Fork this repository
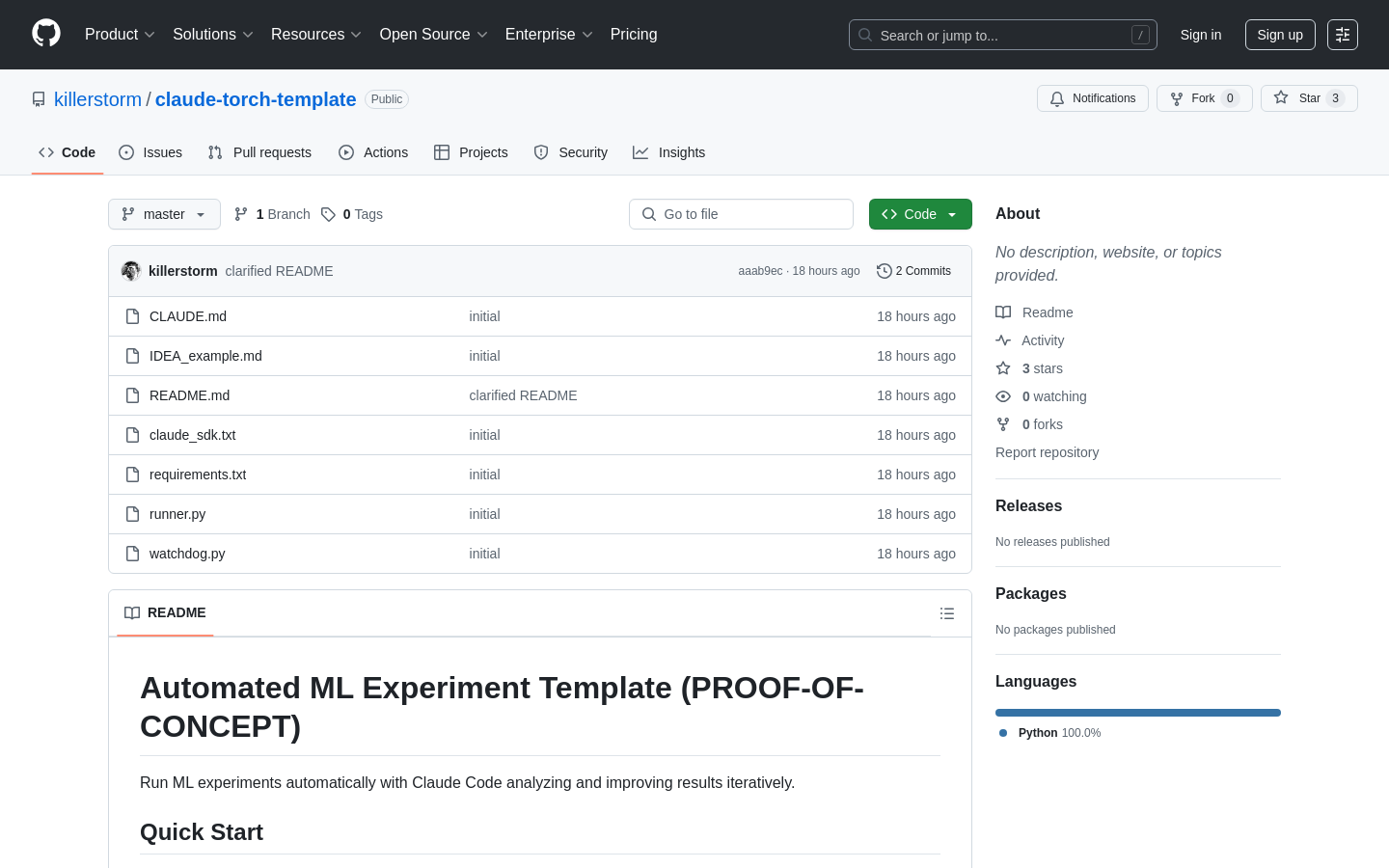Viewport: 1389px width, 868px height. point(1204,98)
